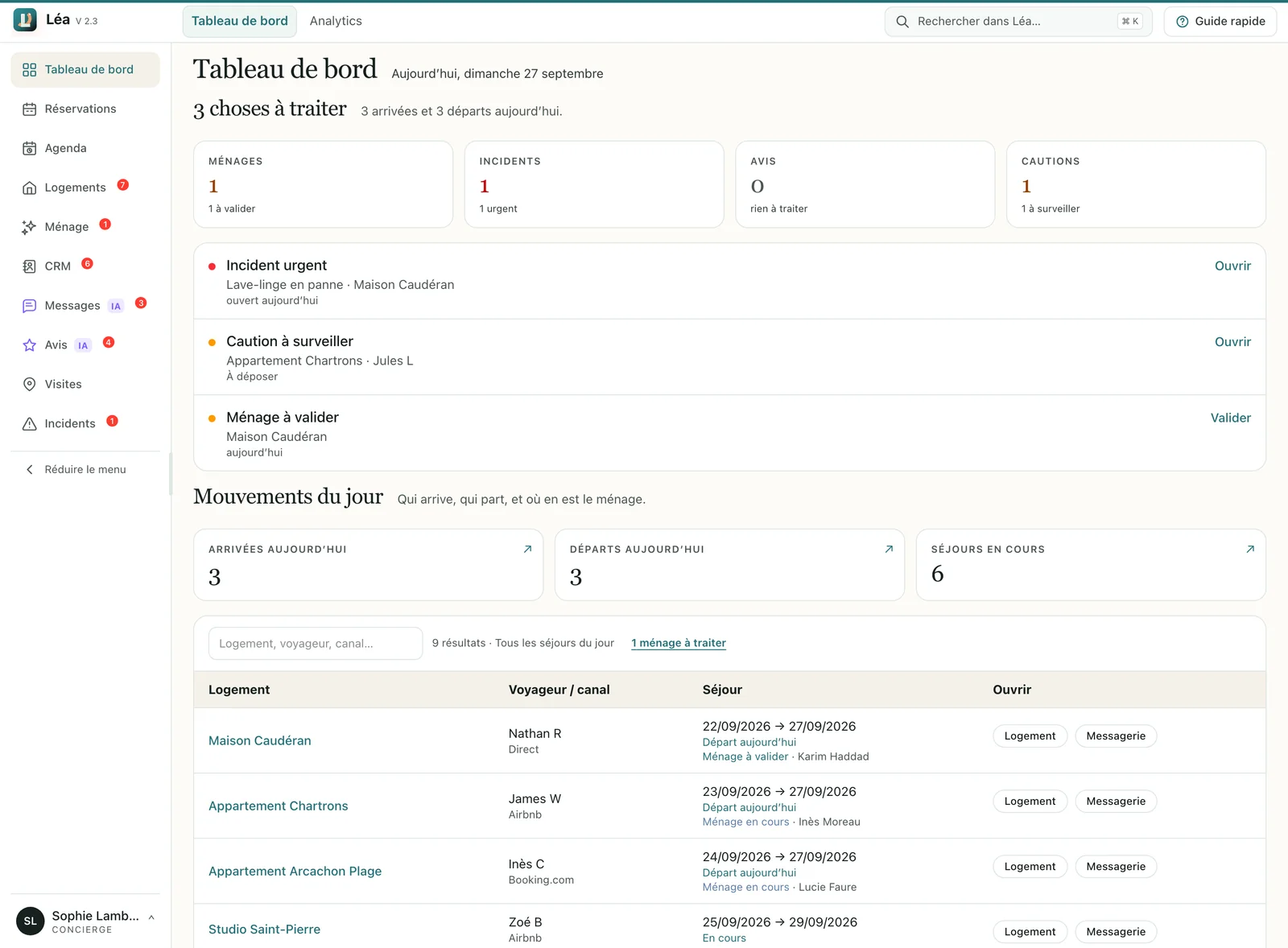The width and height of the screenshot is (1288, 948).
Task: Click the Léa logo icon
Action: click(25, 20)
